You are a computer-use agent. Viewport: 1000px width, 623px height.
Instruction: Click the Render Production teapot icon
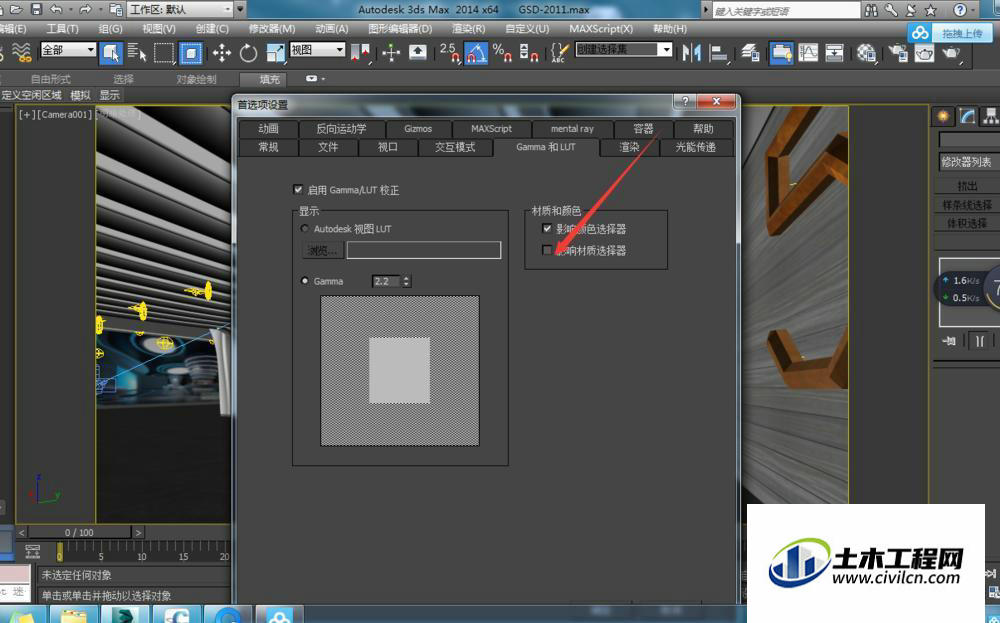(952, 53)
